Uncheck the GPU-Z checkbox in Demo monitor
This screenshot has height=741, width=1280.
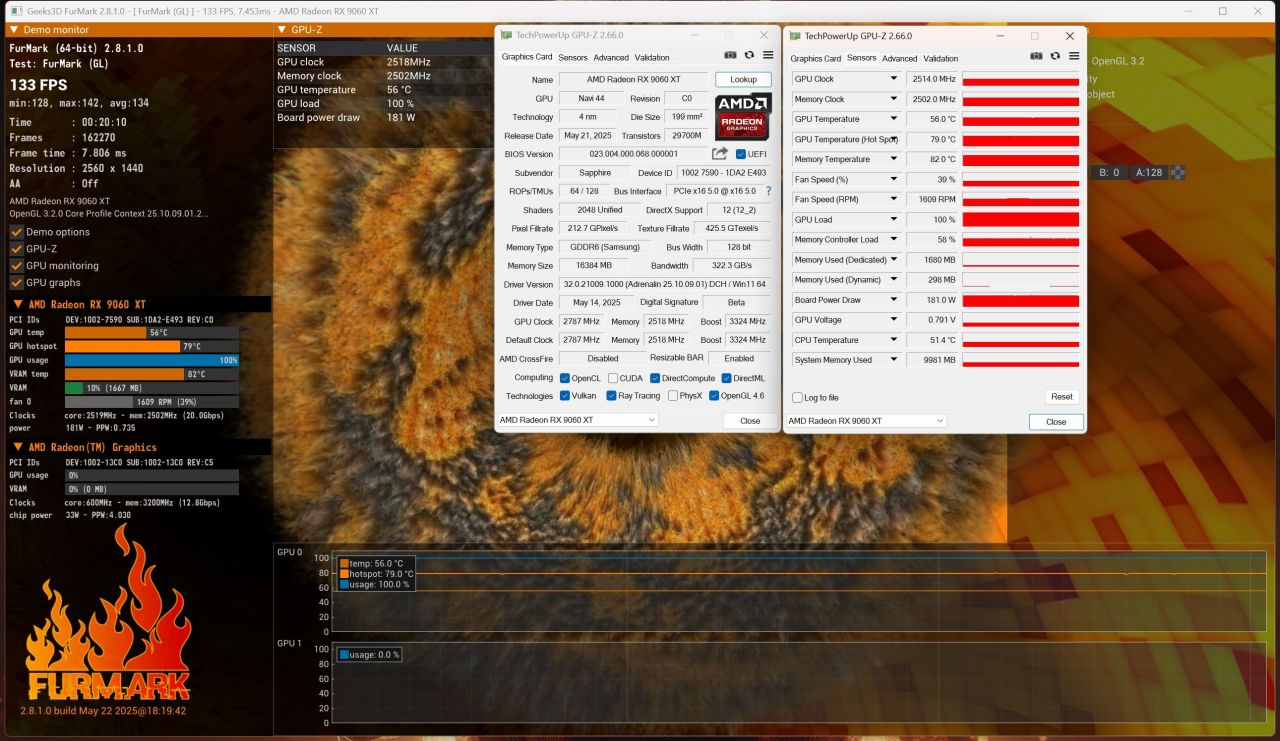click(16, 249)
